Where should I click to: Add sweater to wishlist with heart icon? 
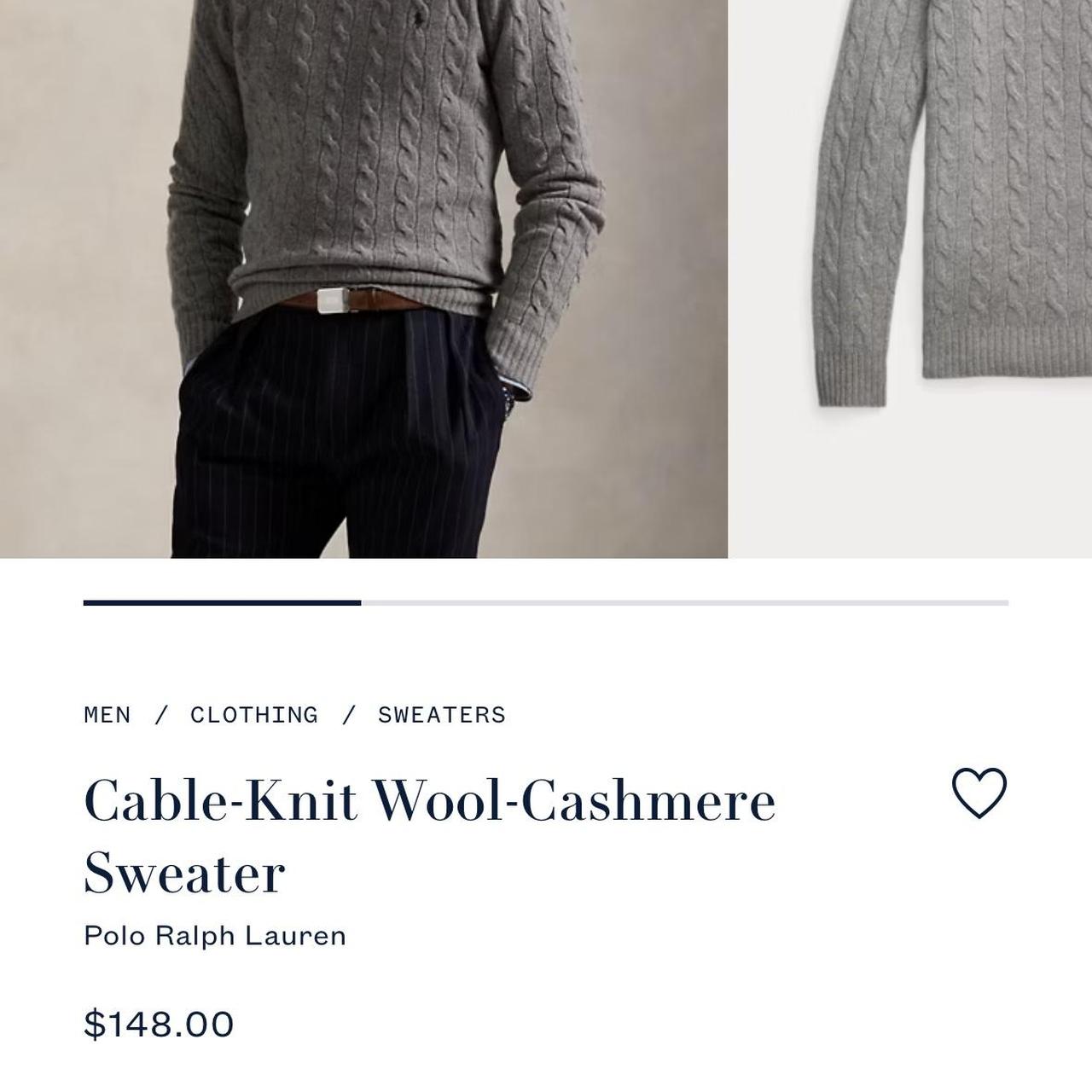979,793
